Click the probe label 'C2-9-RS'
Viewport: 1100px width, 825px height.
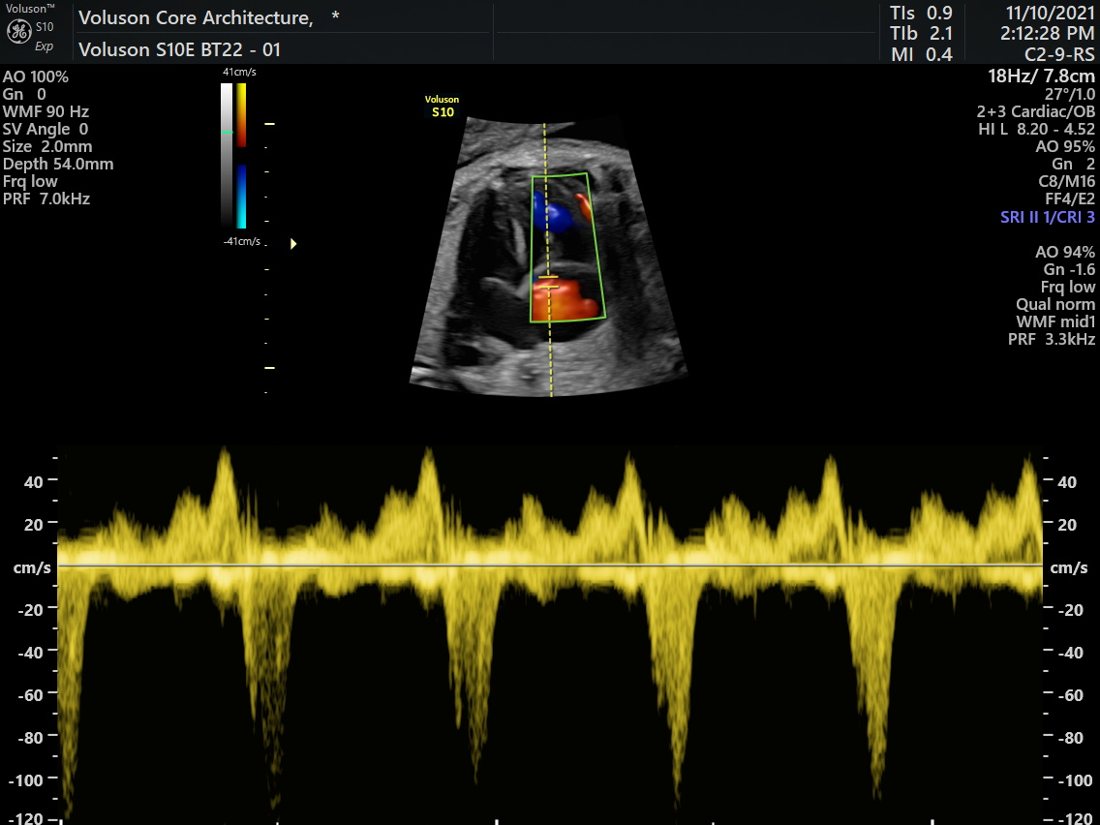click(x=1060, y=53)
